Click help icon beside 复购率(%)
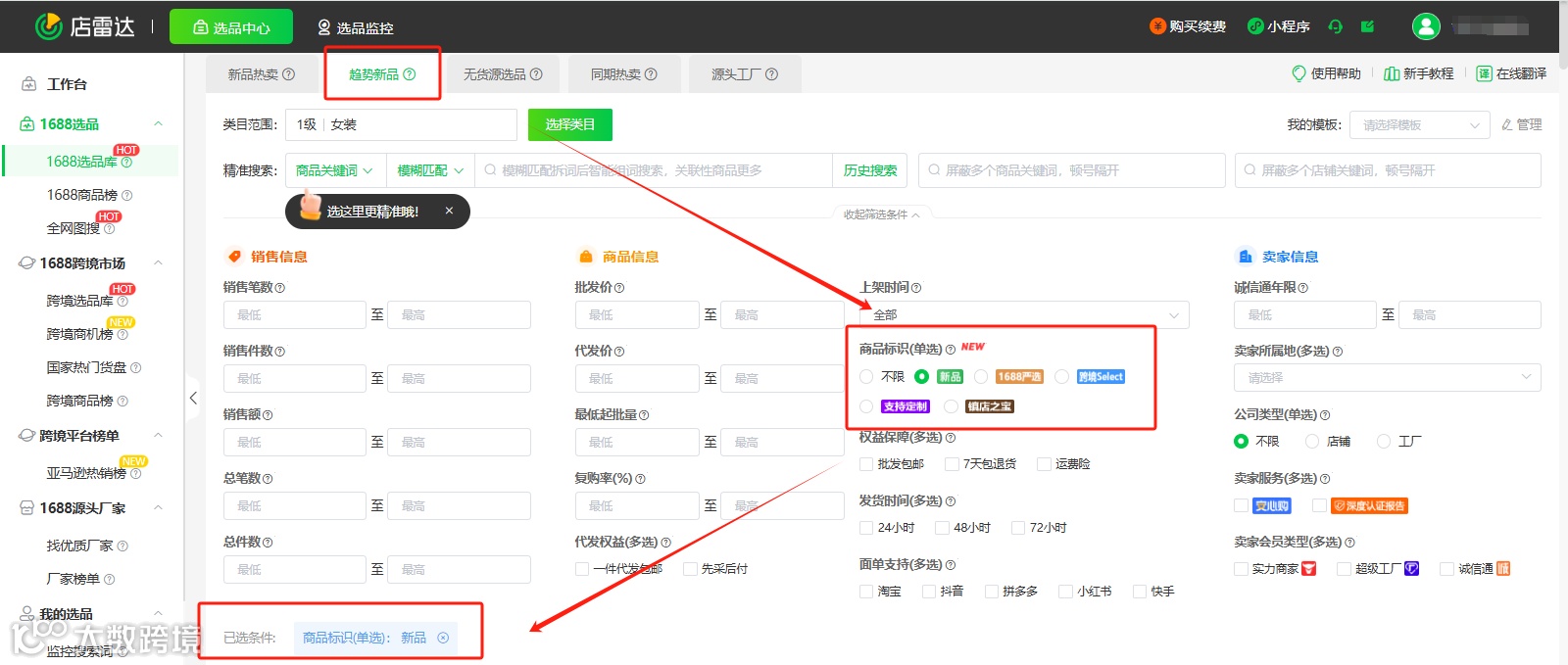 tap(640, 479)
